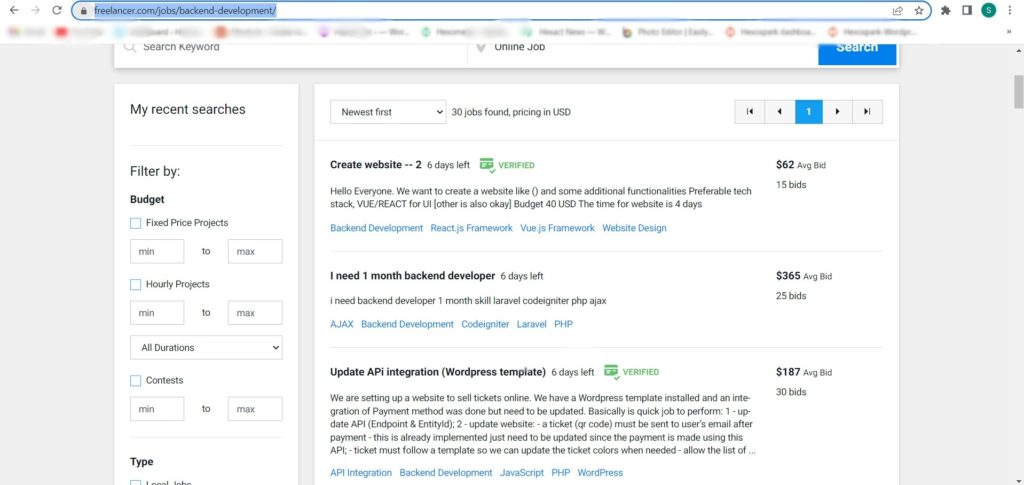
Task: Open the Chrome three-dot menu
Action: pos(1010,10)
